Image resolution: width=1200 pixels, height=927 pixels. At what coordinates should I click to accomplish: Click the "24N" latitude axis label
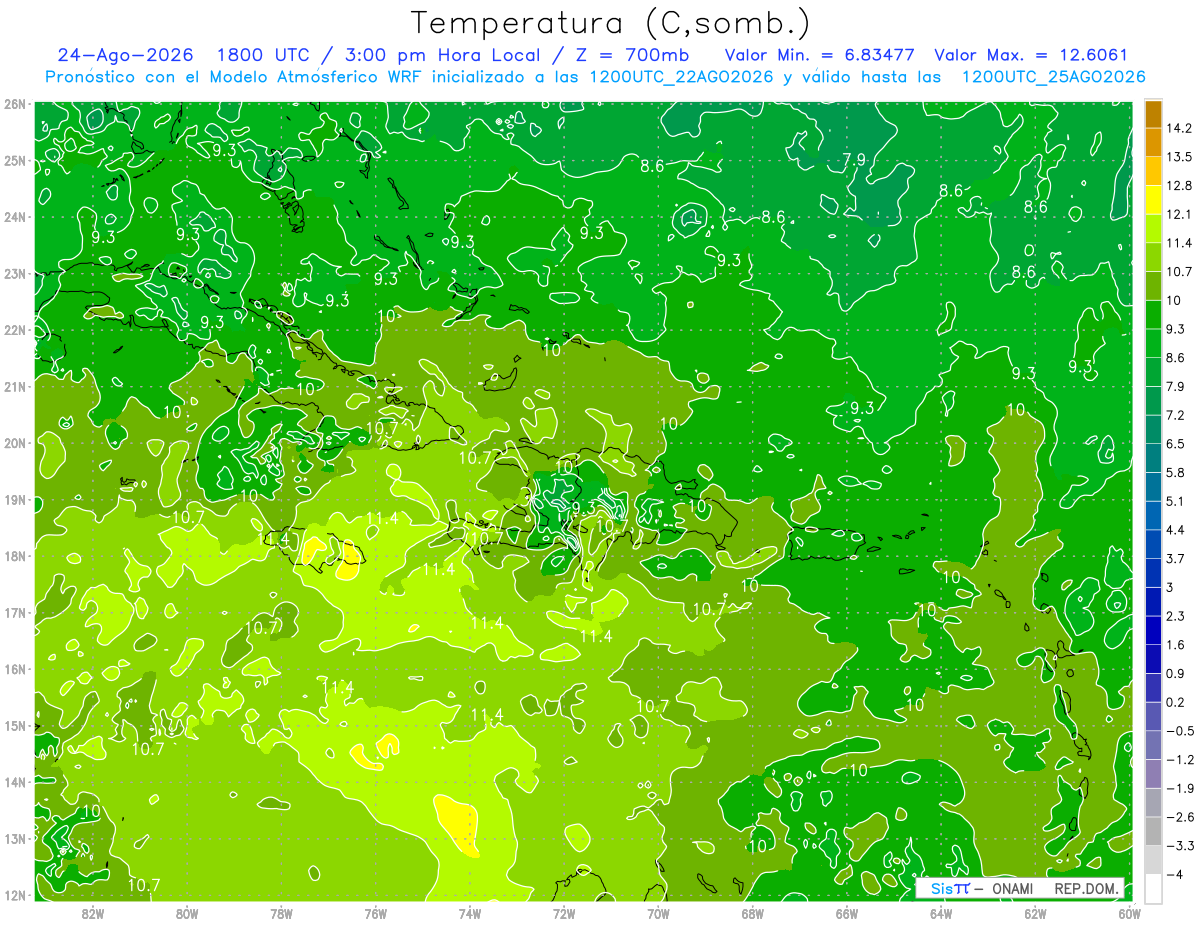click(14, 217)
